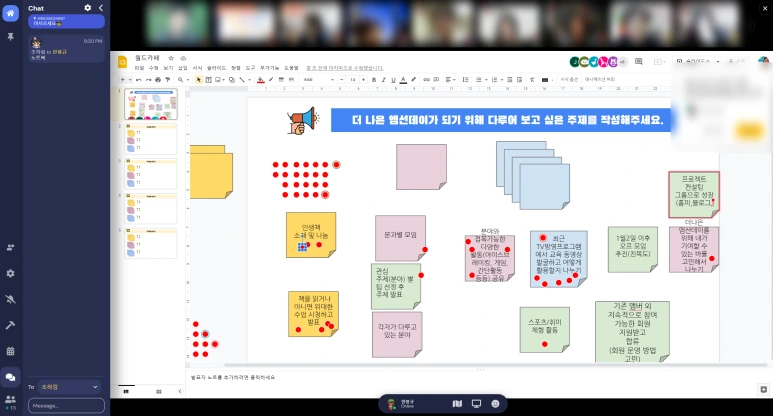
Task: Open invite people icon in left sidebar
Action: (x=10, y=247)
